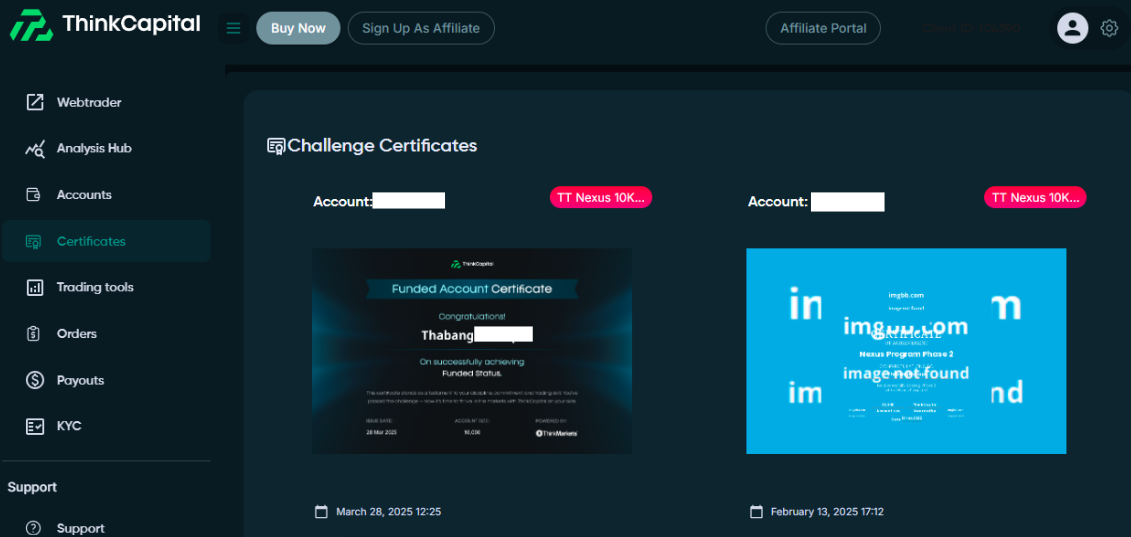Click the KYC checklist icon
Image resolution: width=1131 pixels, height=537 pixels.
coord(35,426)
